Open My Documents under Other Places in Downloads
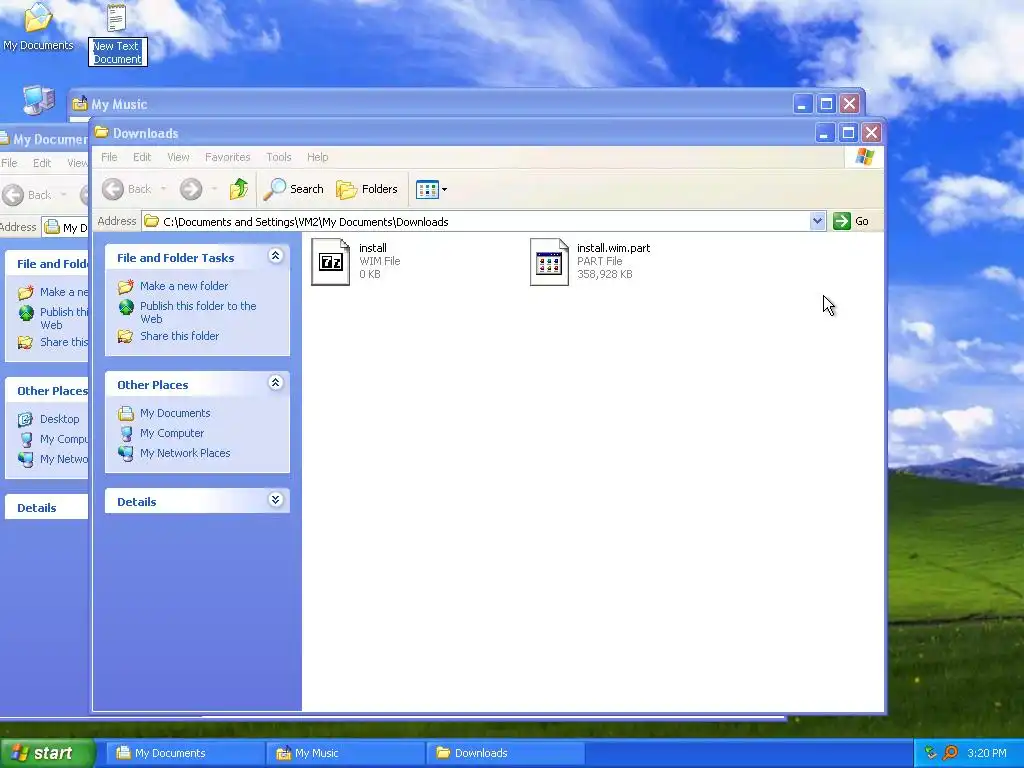 pyautogui.click(x=175, y=413)
